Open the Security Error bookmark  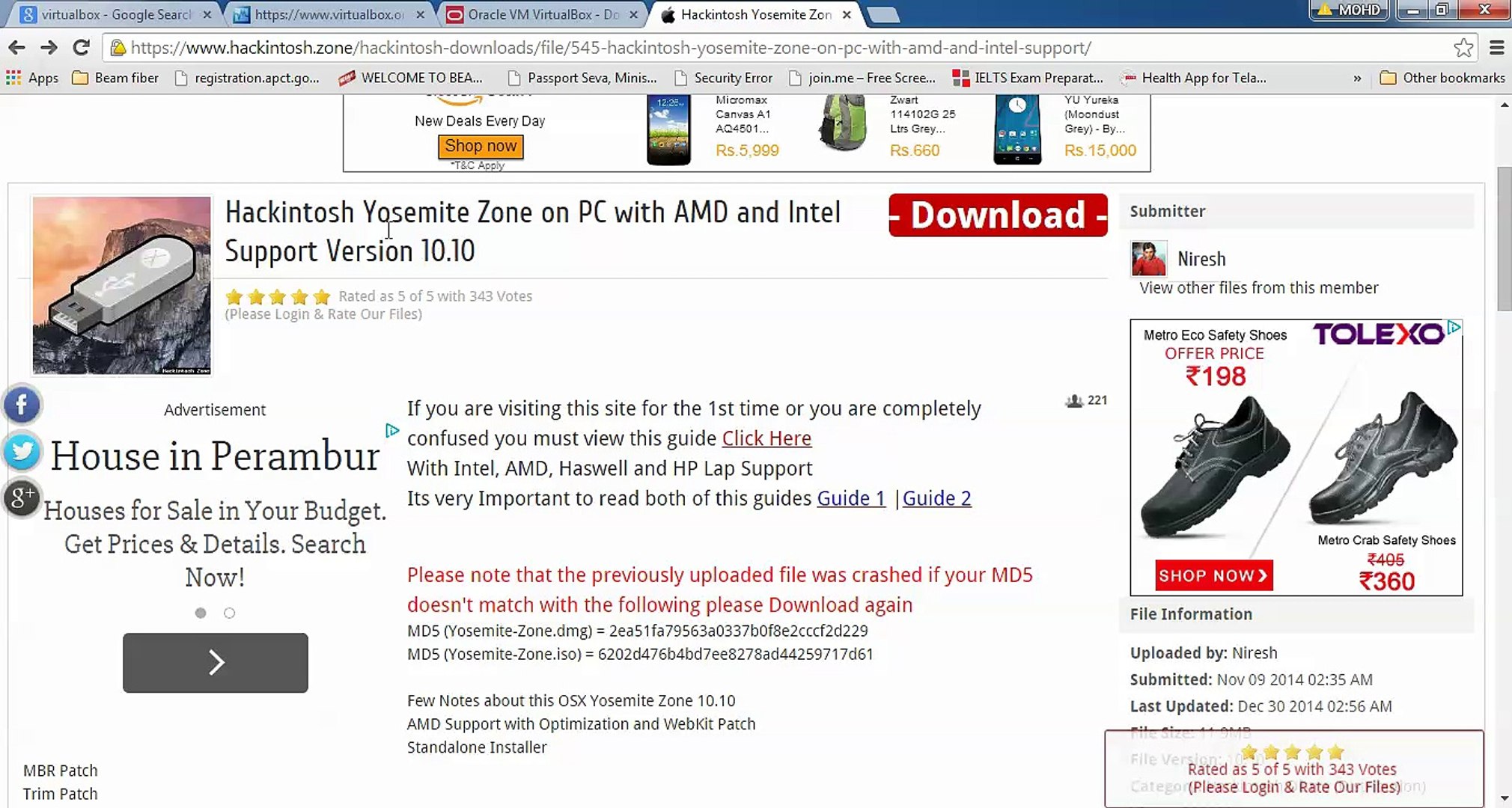pos(723,78)
